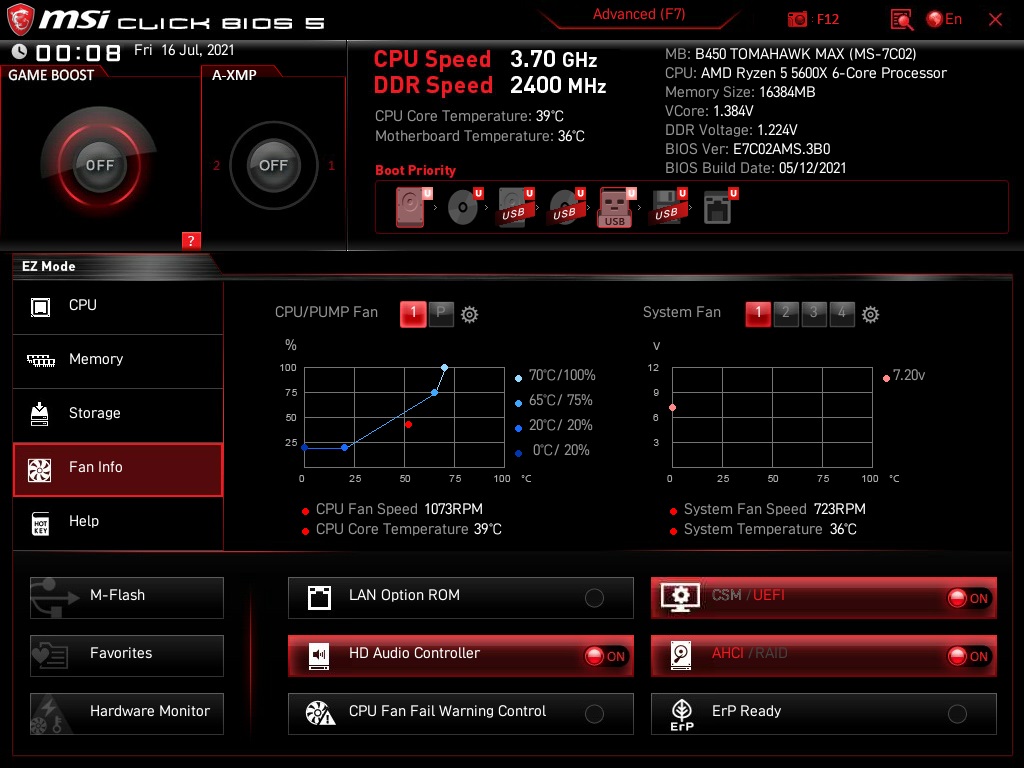Image resolution: width=1024 pixels, height=768 pixels.
Task: Select System Fan 2 tab
Action: pyautogui.click(x=786, y=314)
